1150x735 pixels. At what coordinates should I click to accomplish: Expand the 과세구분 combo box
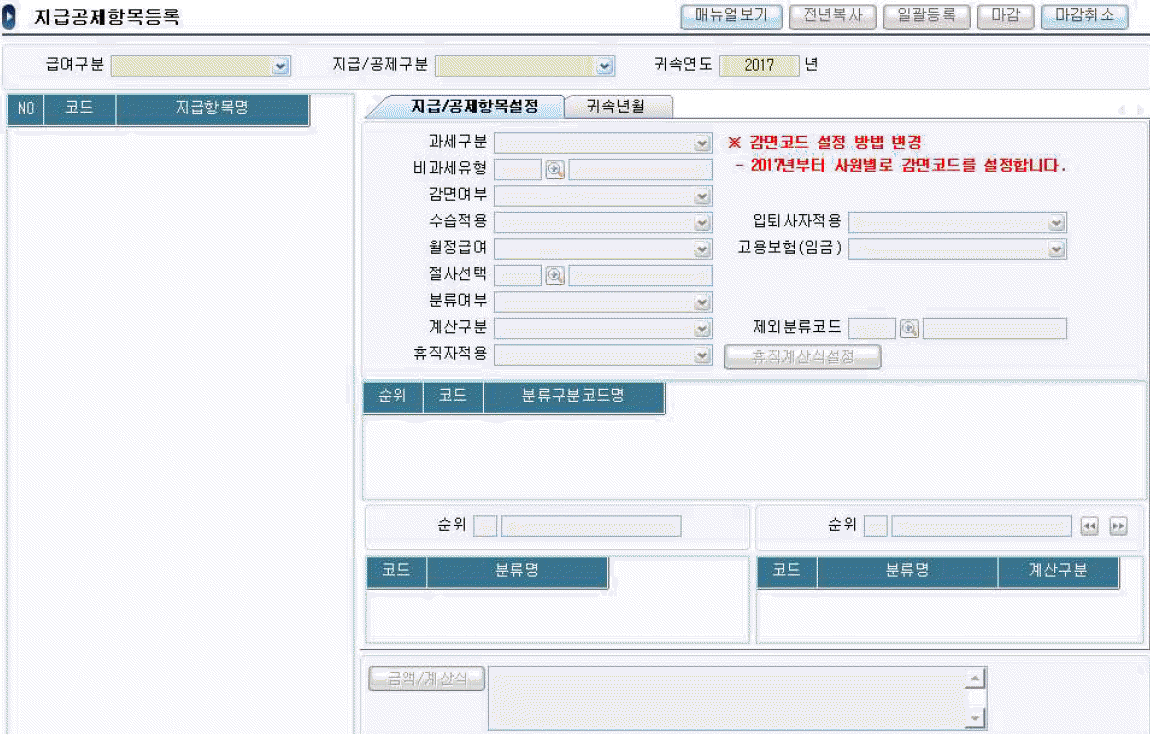[702, 144]
